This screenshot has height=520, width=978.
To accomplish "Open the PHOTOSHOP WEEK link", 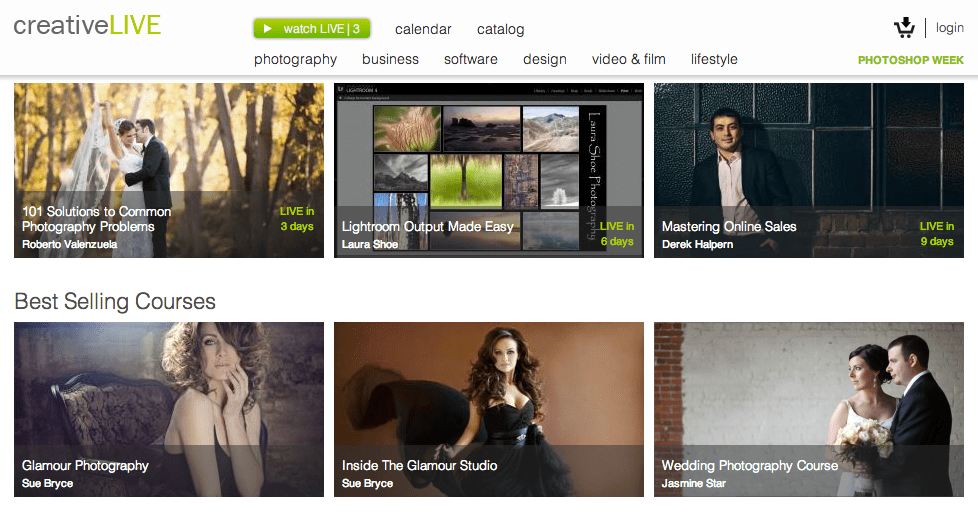I will click(x=911, y=60).
